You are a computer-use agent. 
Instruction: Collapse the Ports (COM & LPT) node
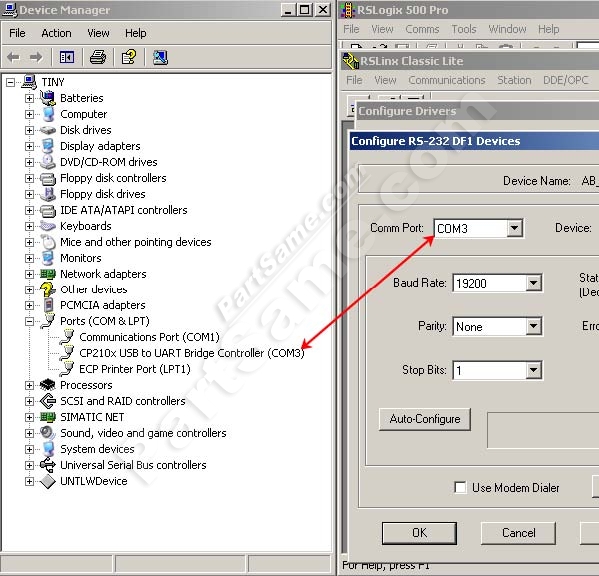29,321
